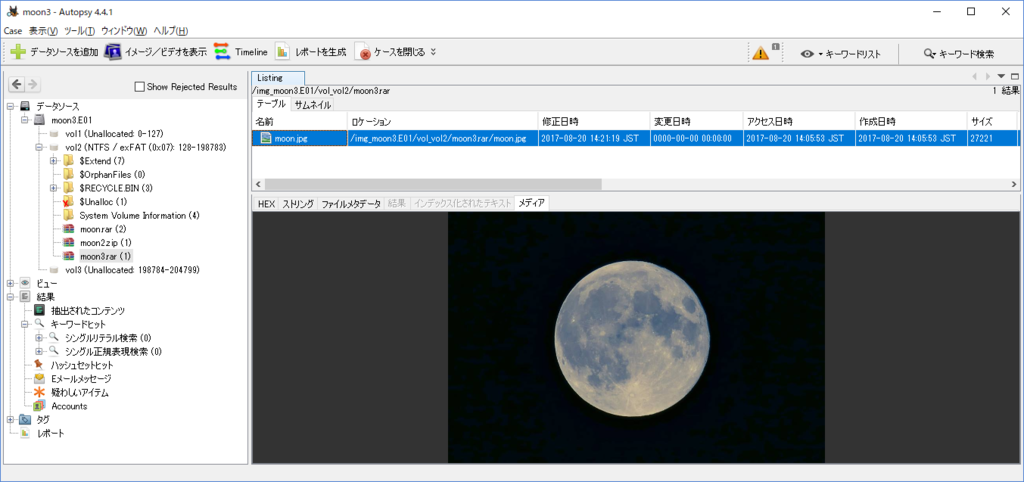Image resolution: width=1024 pixels, height=482 pixels.
Task: Click the Generate Report toolbar icon
Action: (282, 52)
